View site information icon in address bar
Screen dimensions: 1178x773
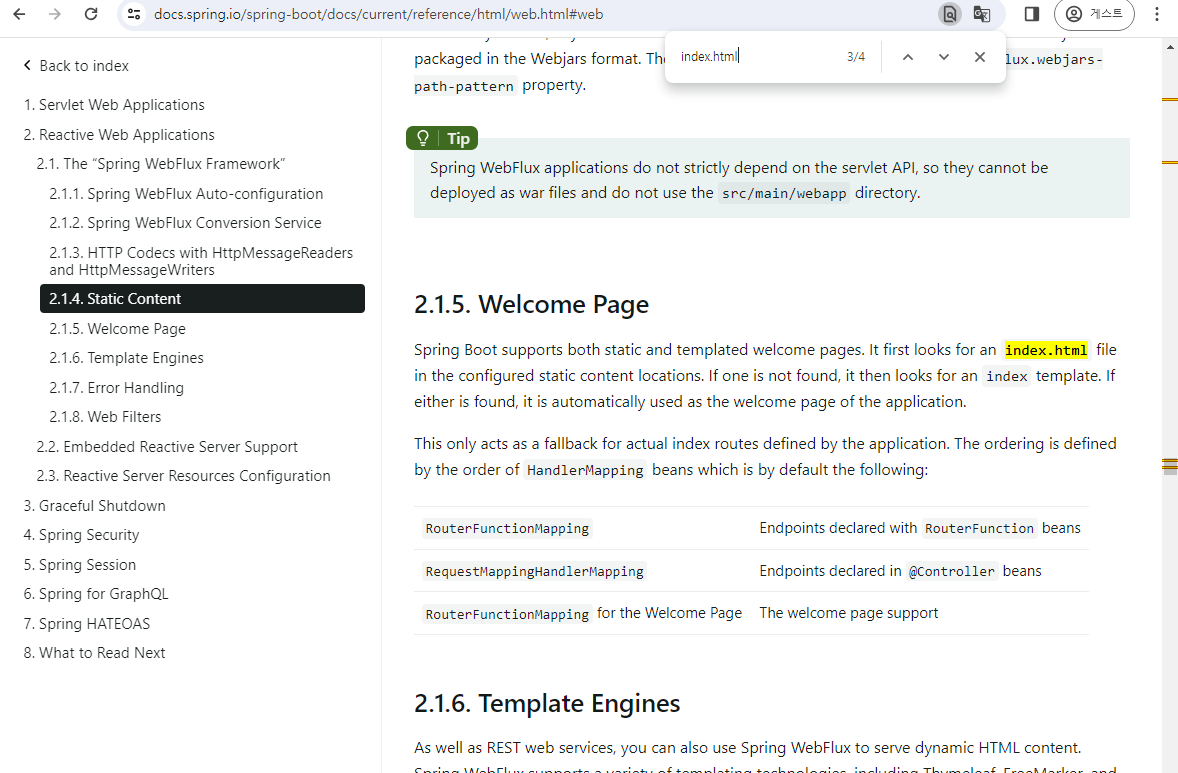pos(134,14)
